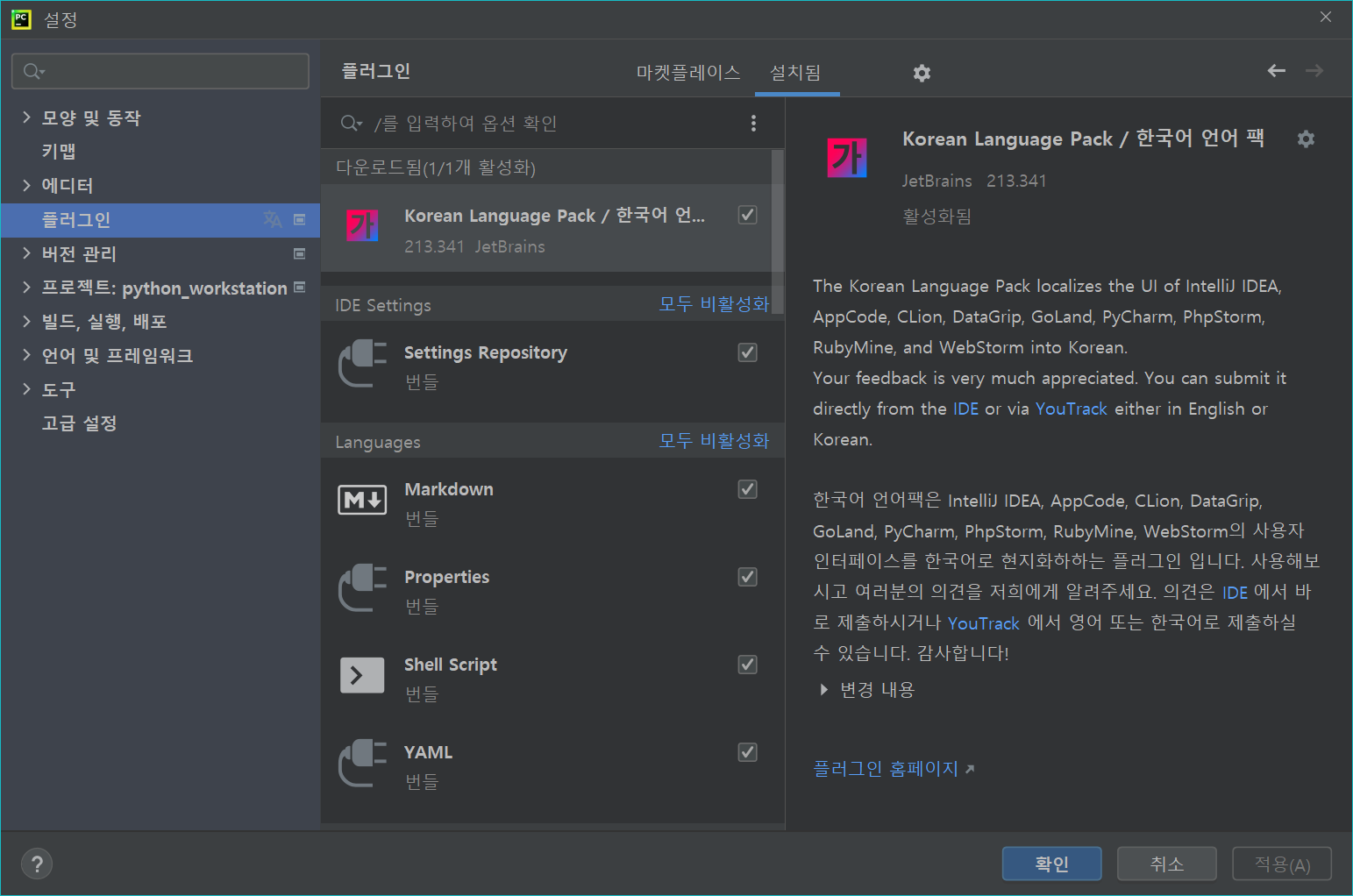This screenshot has width=1353, height=896.
Task: Click the project-level marker icon on 플러그인 row
Action: pos(299,220)
